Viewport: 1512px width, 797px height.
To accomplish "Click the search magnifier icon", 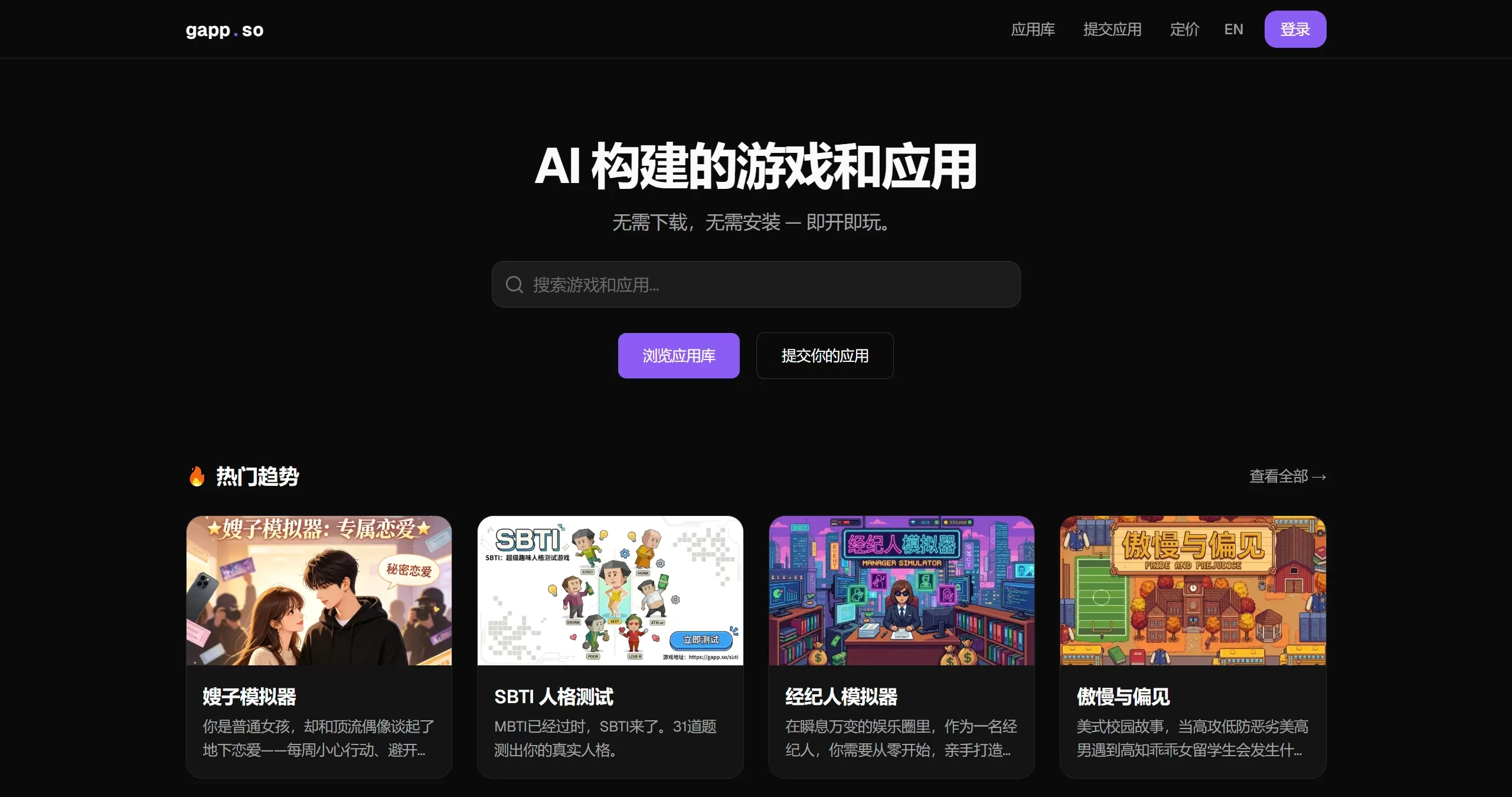I will click(514, 285).
